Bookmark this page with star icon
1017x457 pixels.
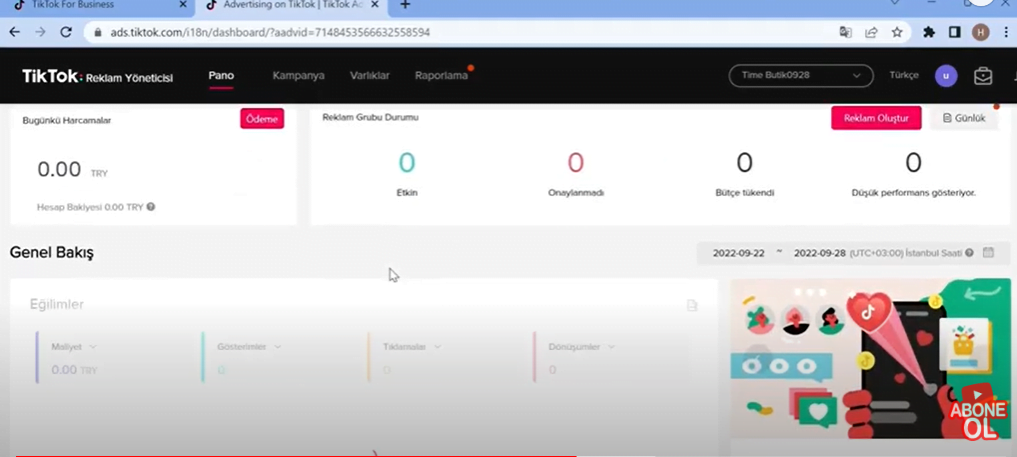897,32
